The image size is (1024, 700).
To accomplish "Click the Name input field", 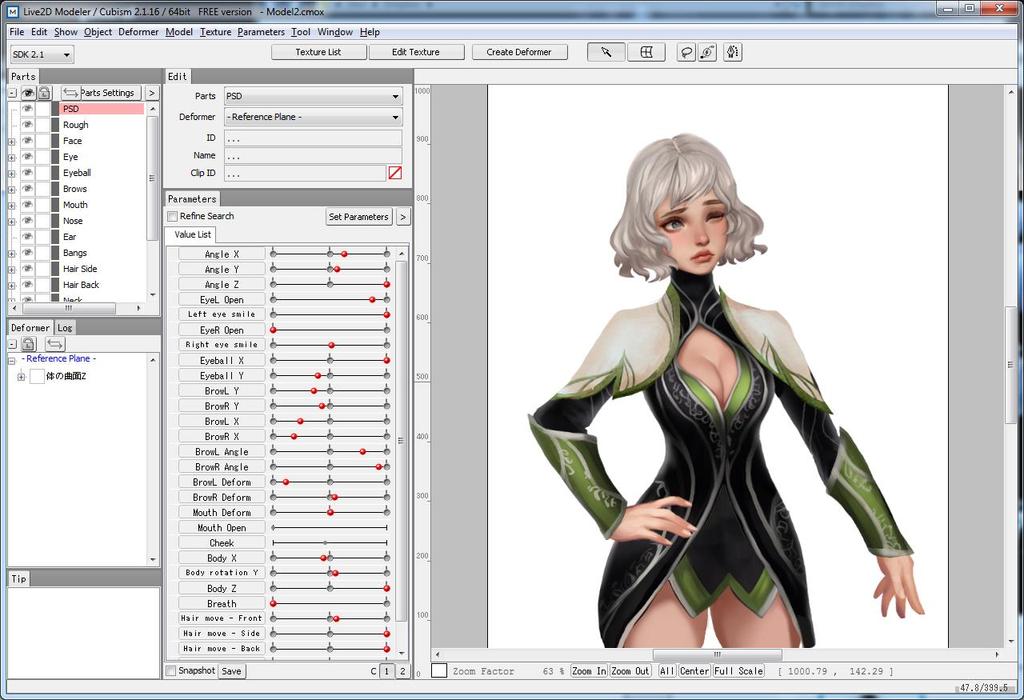I will [x=313, y=155].
